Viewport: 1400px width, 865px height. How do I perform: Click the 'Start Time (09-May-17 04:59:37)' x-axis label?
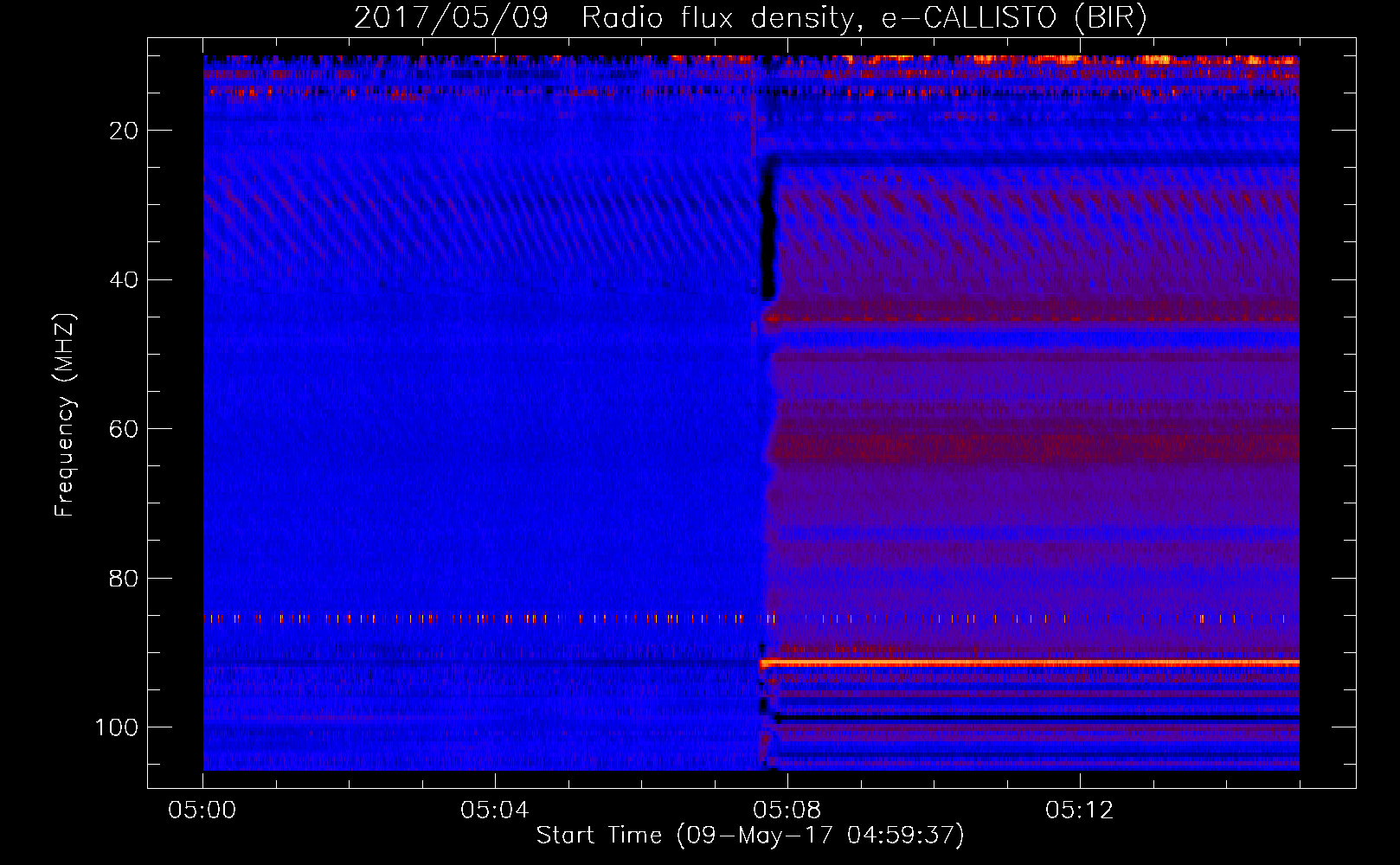pyautogui.click(x=750, y=836)
